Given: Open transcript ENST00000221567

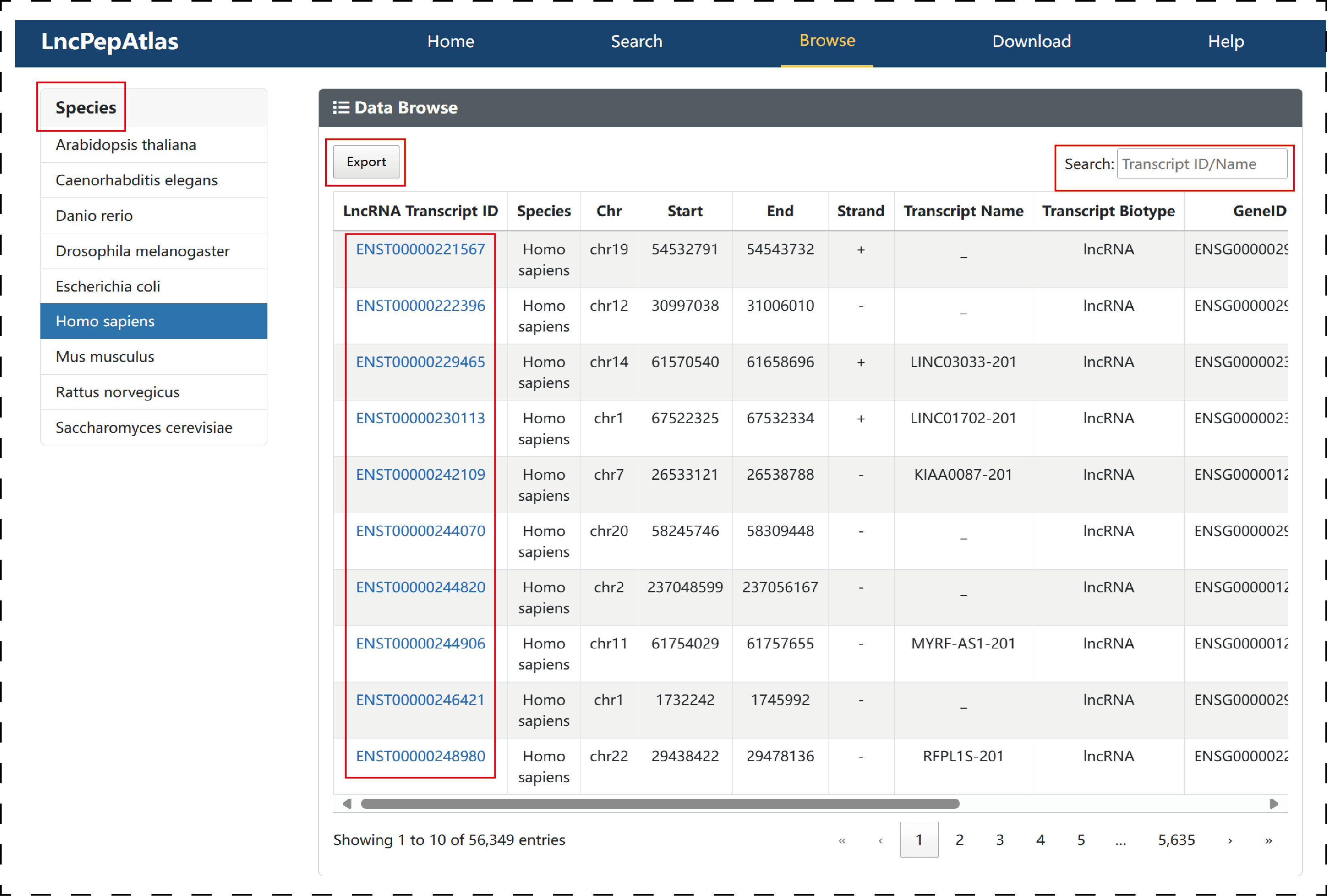Looking at the screenshot, I should tap(420, 250).
